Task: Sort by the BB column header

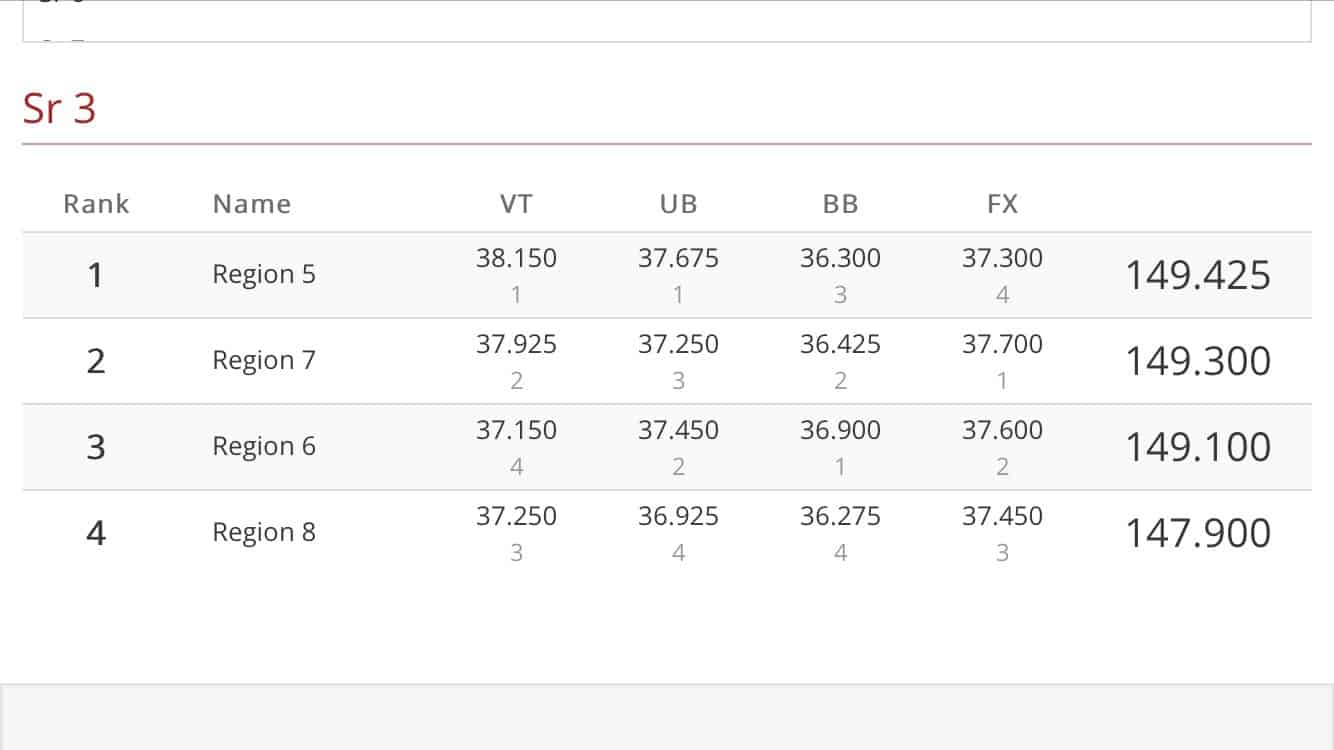Action: click(x=840, y=205)
